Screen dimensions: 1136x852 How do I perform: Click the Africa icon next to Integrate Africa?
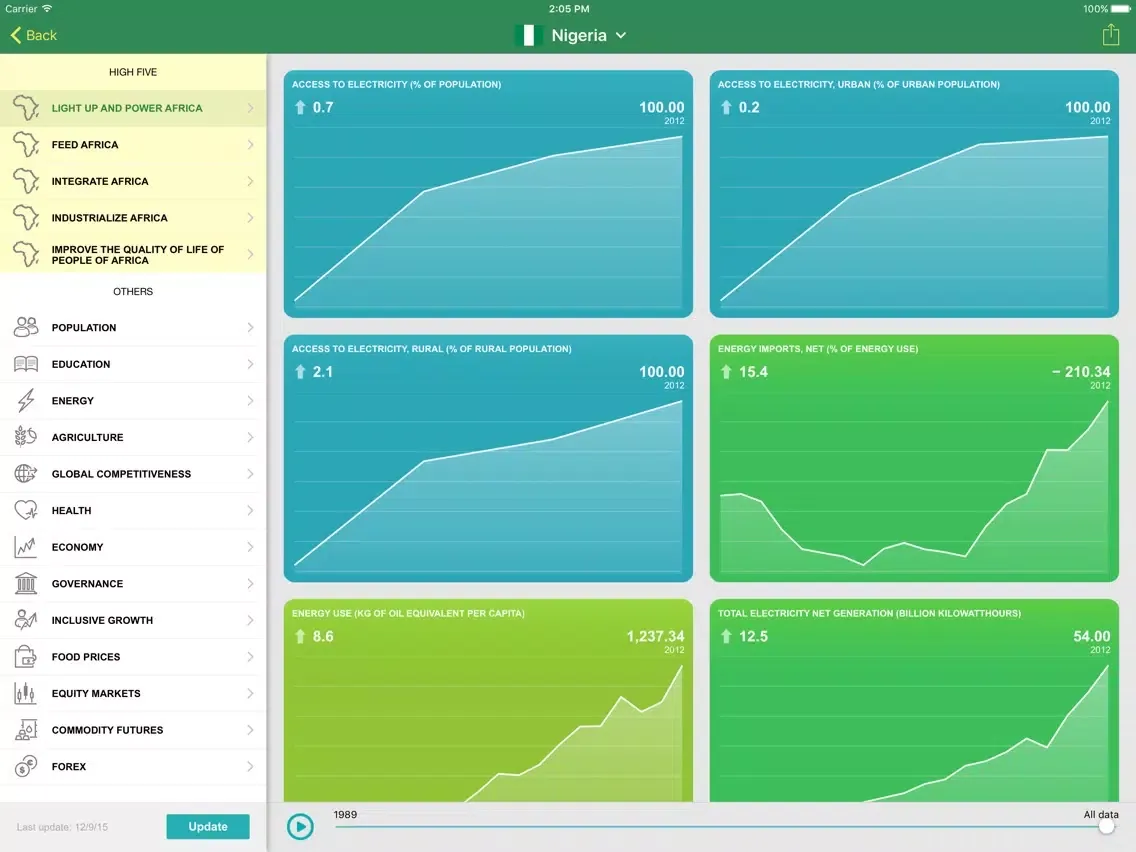click(x=26, y=181)
